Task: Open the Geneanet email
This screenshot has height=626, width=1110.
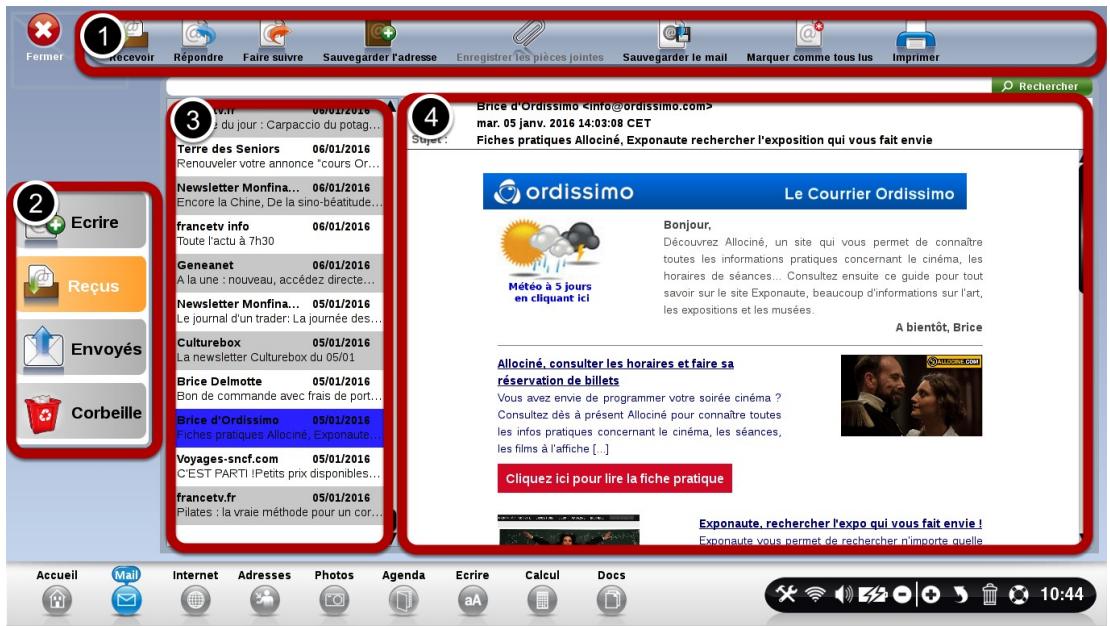Action: (x=280, y=273)
